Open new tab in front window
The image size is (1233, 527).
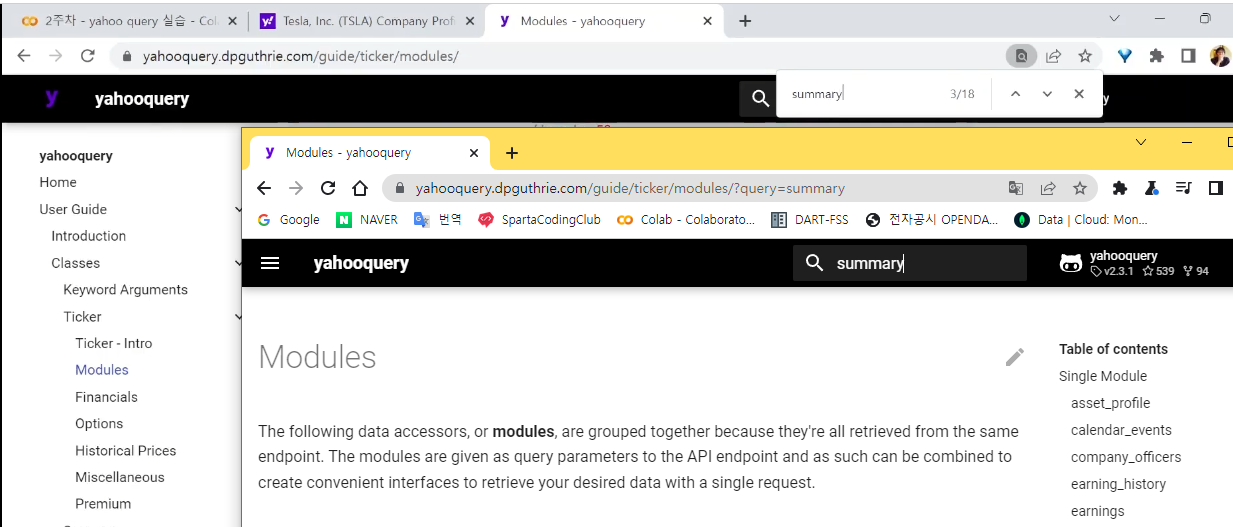[512, 153]
